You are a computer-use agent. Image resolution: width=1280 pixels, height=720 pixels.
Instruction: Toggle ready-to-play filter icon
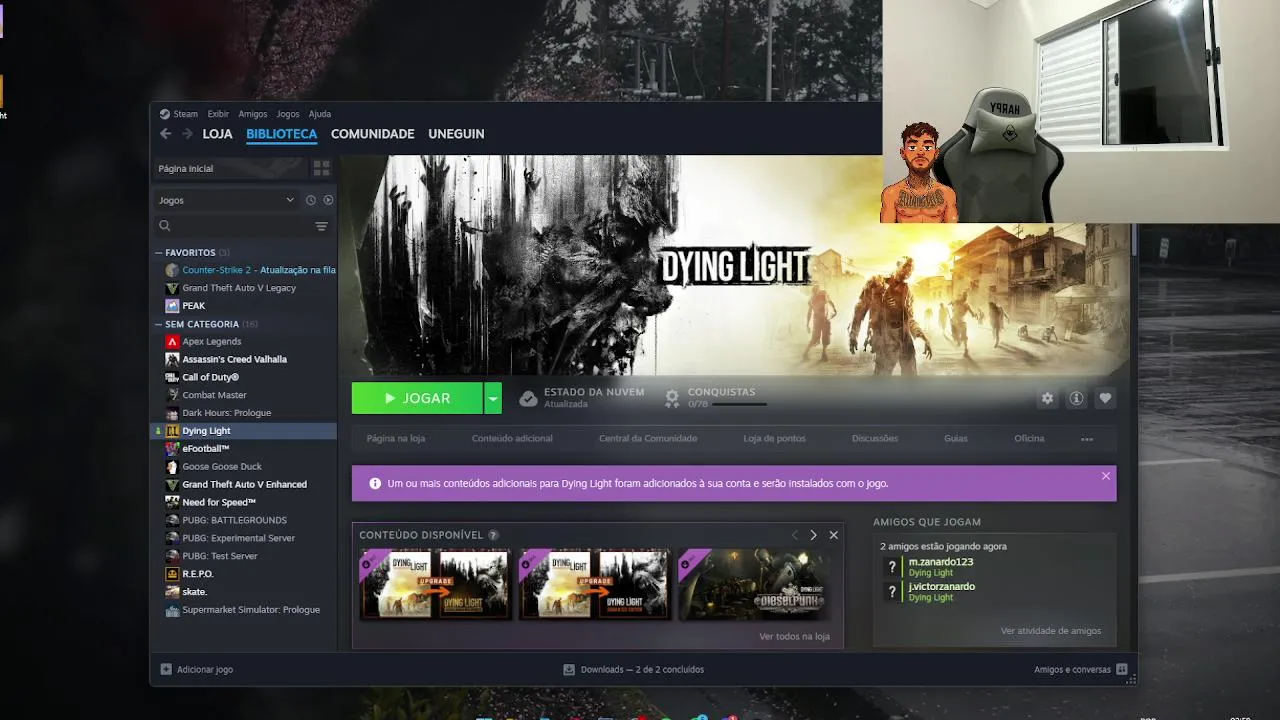point(328,200)
